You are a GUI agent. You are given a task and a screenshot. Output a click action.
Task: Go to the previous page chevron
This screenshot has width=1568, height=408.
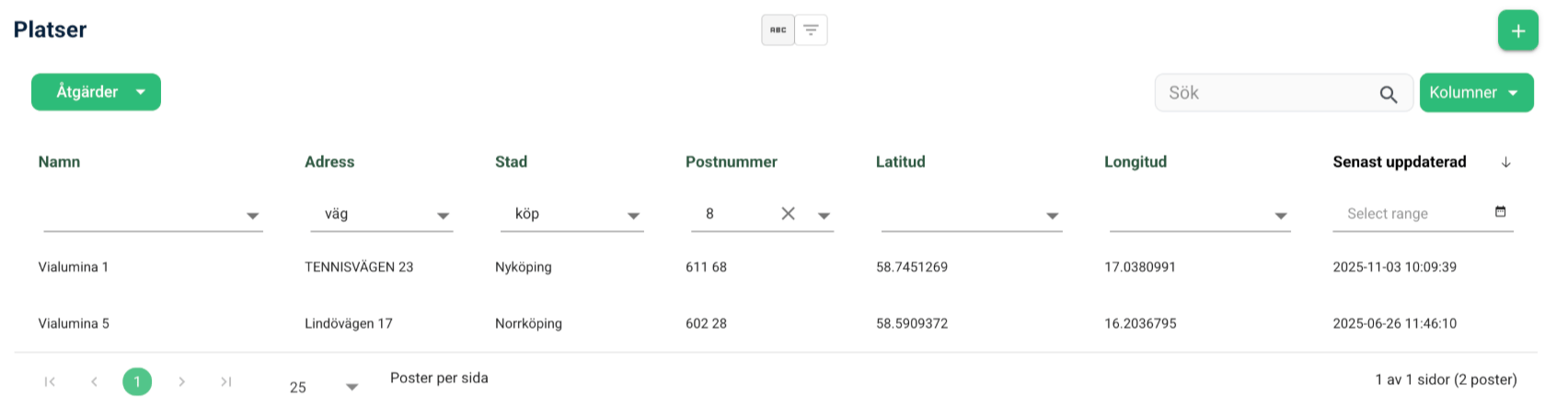pyautogui.click(x=94, y=381)
